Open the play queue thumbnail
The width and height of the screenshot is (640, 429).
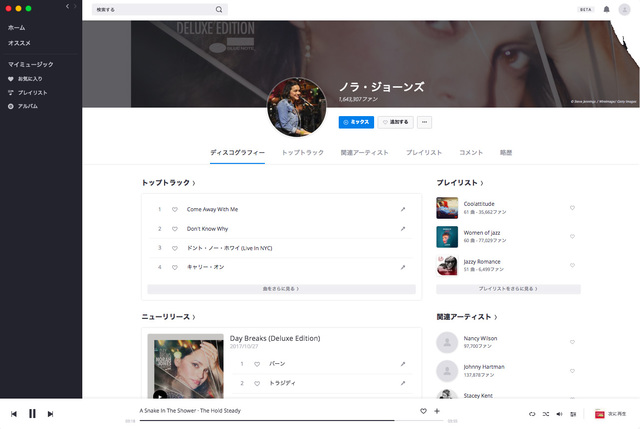point(600,414)
